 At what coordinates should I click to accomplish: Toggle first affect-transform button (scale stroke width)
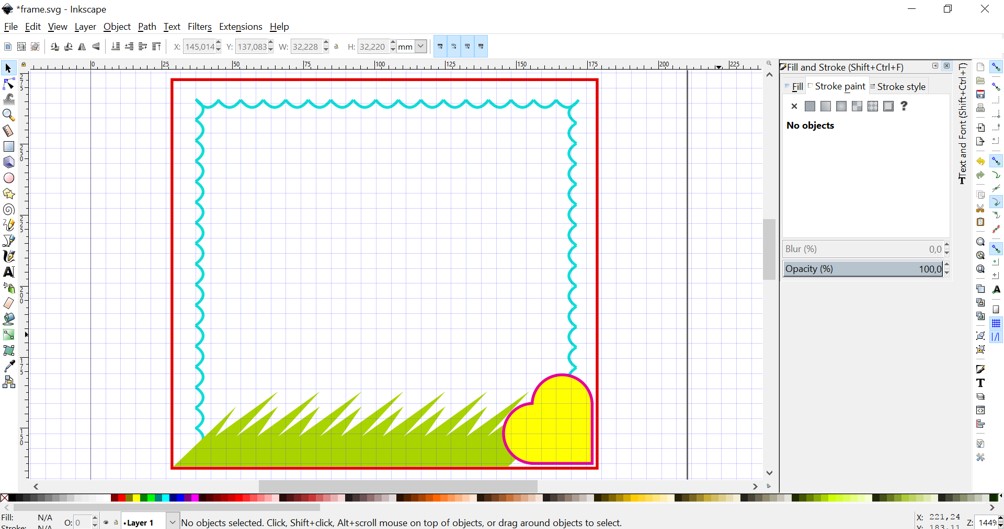440,46
